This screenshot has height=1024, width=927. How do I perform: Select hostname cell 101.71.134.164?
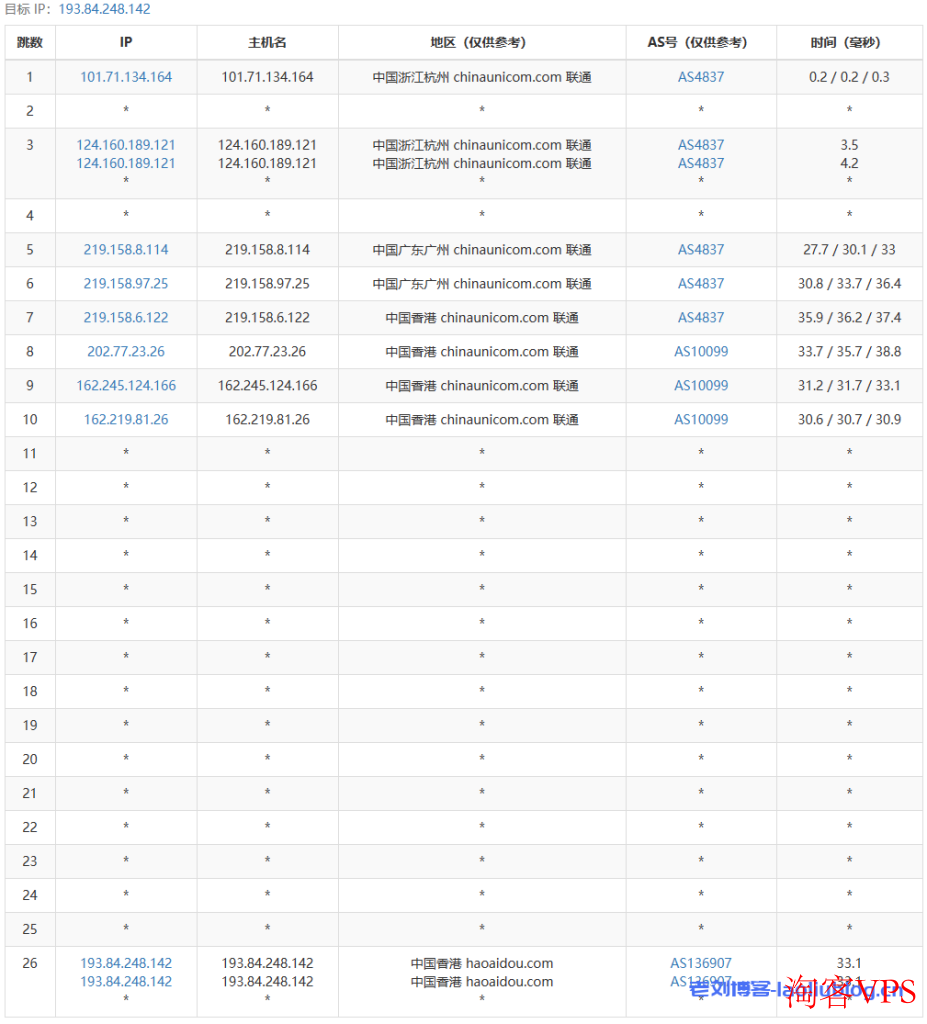pyautogui.click(x=267, y=77)
